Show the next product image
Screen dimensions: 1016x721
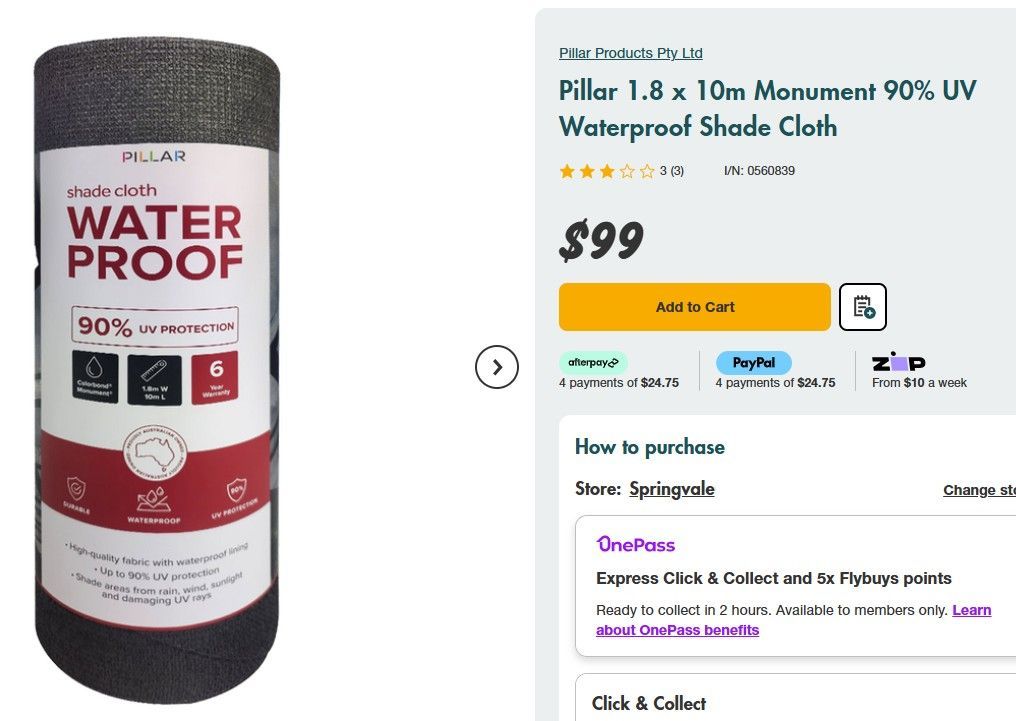point(496,367)
